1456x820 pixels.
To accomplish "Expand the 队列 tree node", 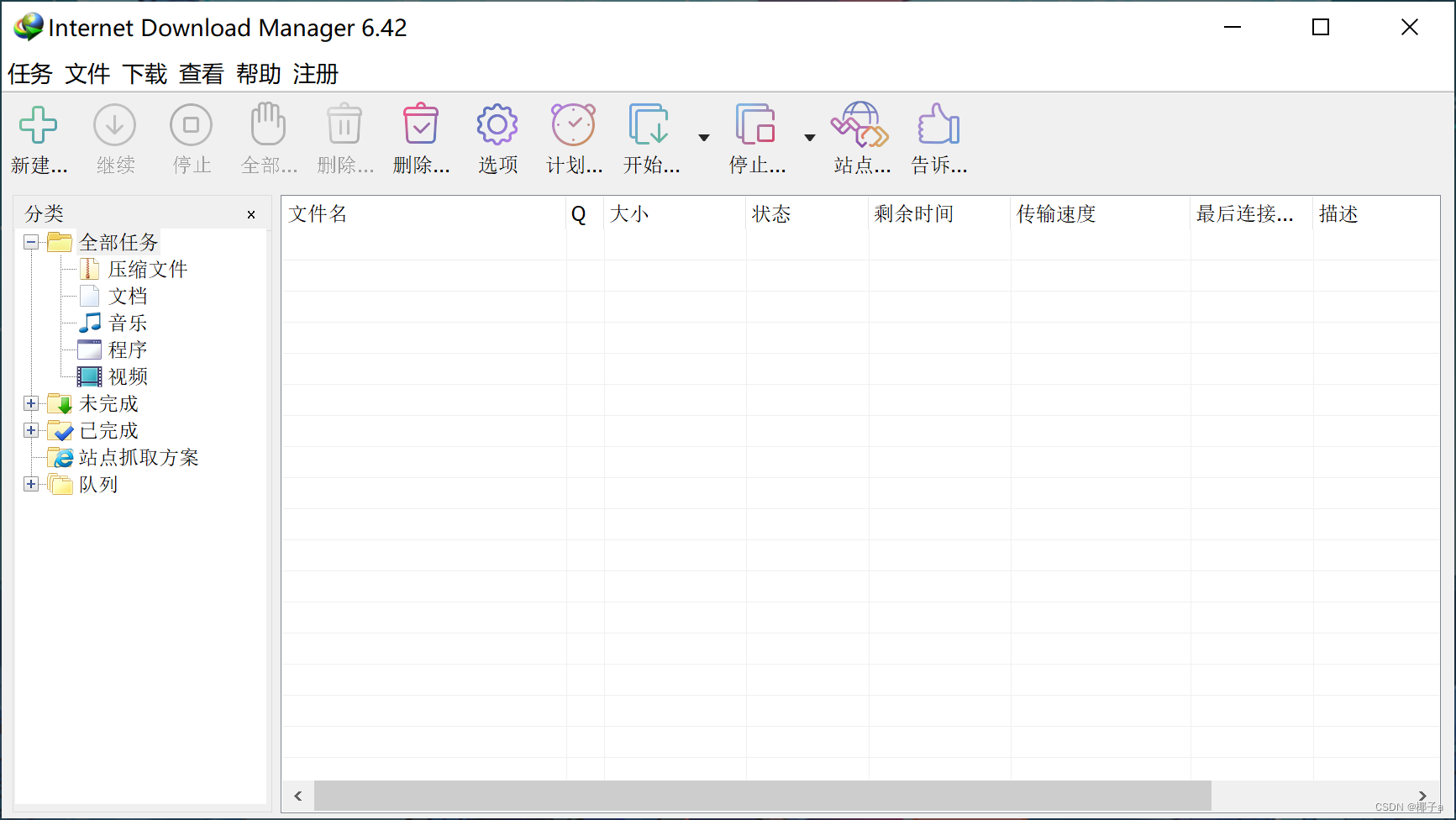I will (31, 485).
